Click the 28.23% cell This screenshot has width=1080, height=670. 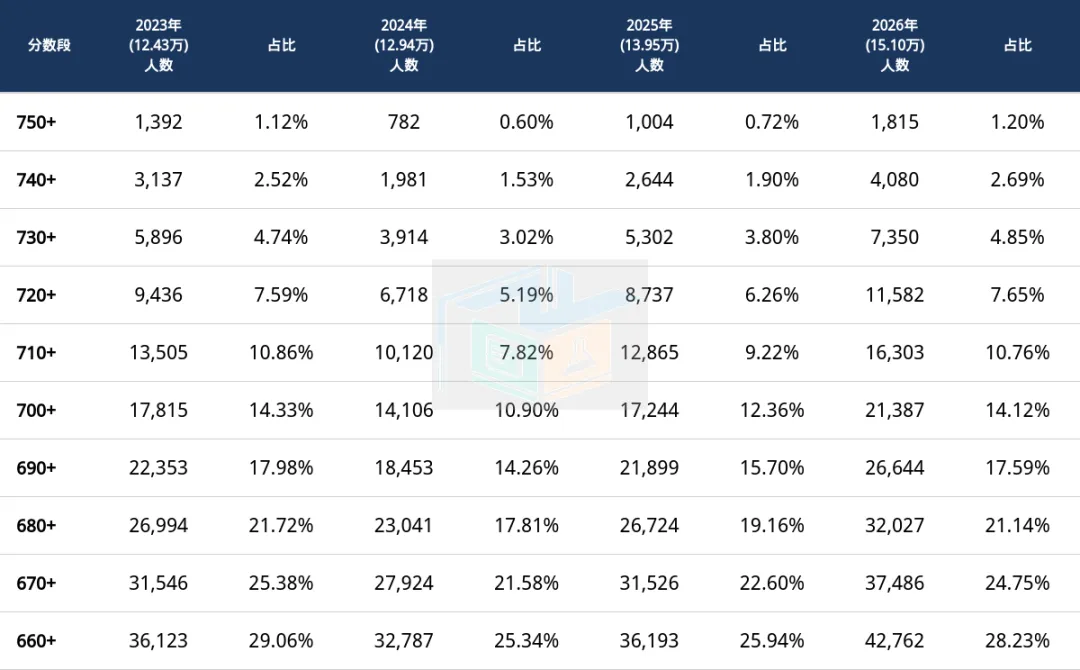click(x=1017, y=641)
